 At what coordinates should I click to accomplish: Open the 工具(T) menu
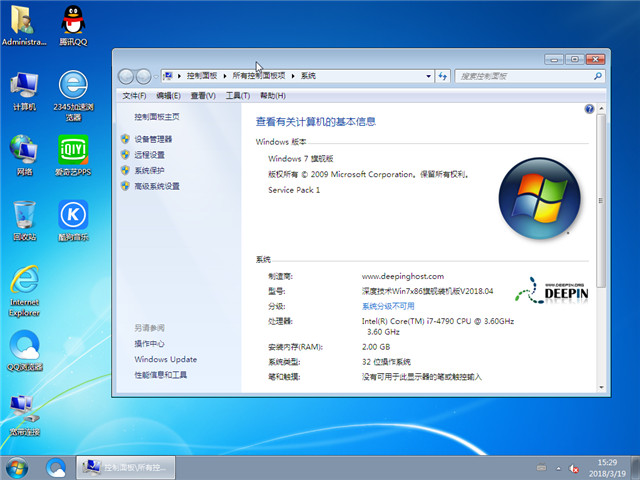coord(238,96)
